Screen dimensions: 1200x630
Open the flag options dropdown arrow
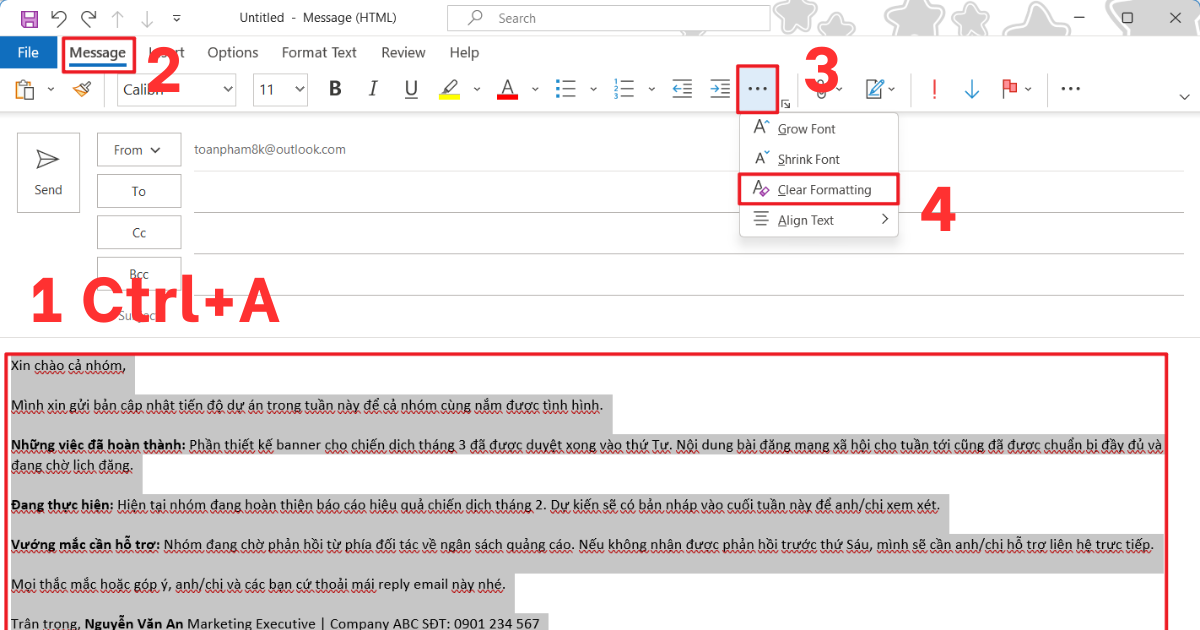click(1031, 89)
